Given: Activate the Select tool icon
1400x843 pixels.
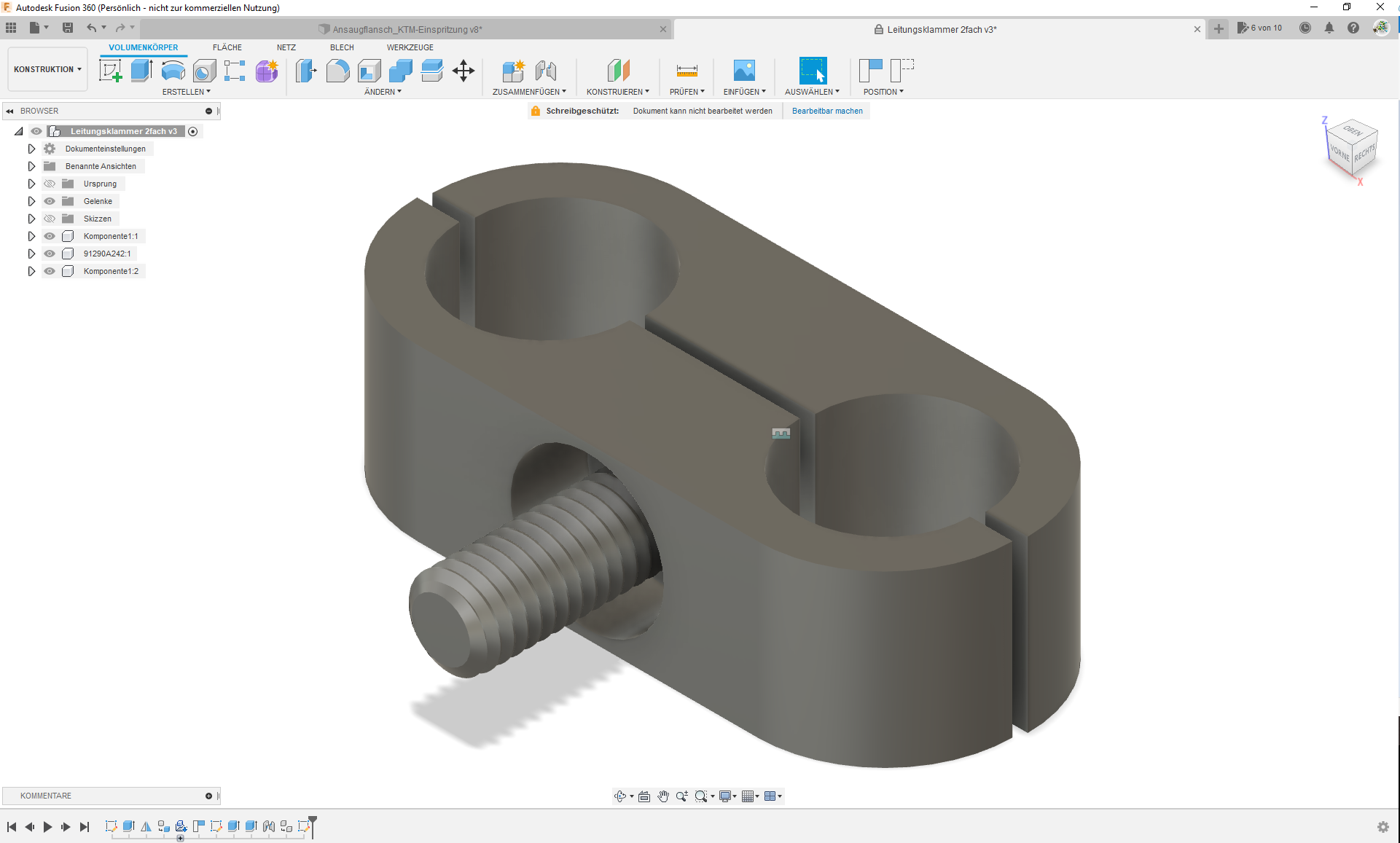Looking at the screenshot, I should (x=813, y=71).
